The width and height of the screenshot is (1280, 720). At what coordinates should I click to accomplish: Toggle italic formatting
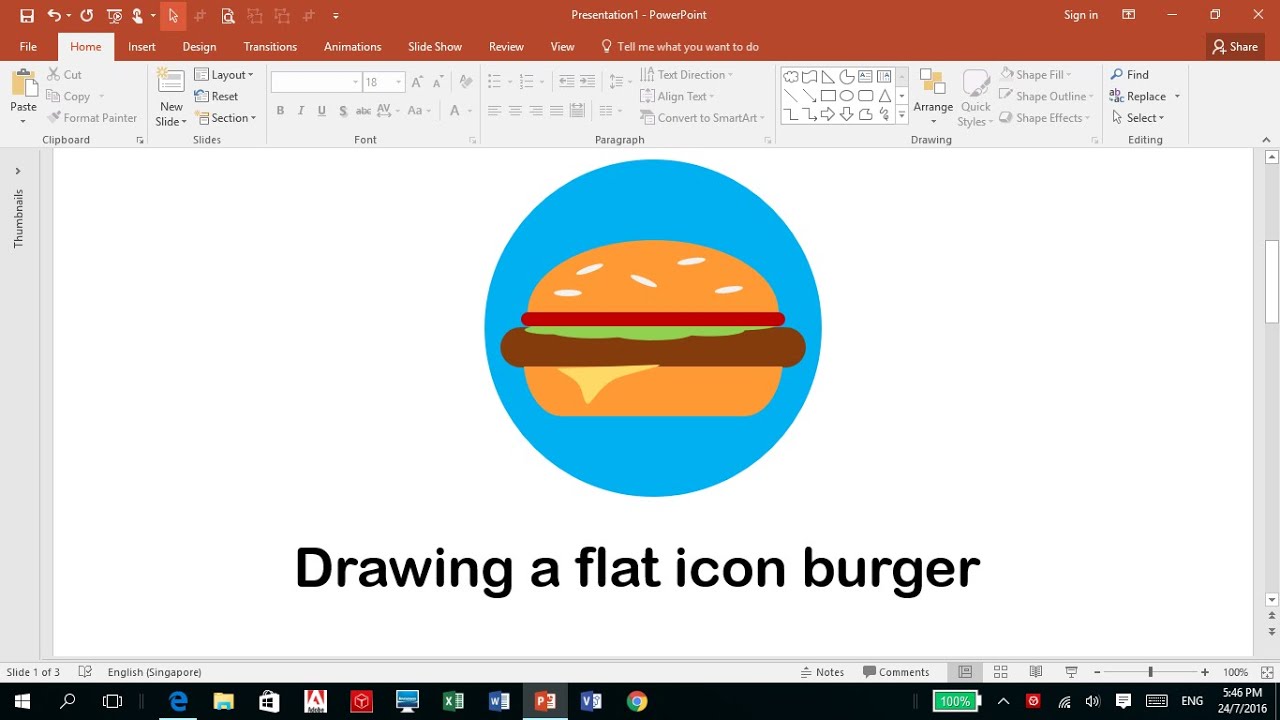click(301, 110)
